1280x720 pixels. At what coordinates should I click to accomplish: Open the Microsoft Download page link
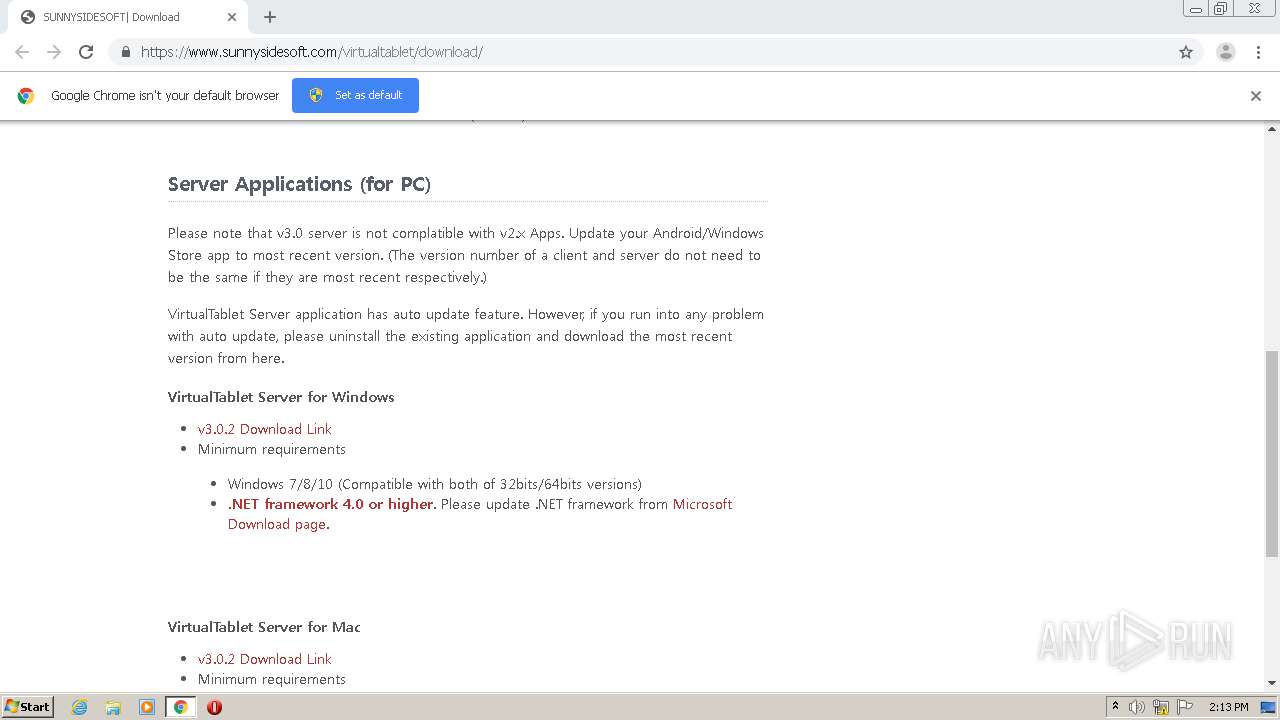480,514
